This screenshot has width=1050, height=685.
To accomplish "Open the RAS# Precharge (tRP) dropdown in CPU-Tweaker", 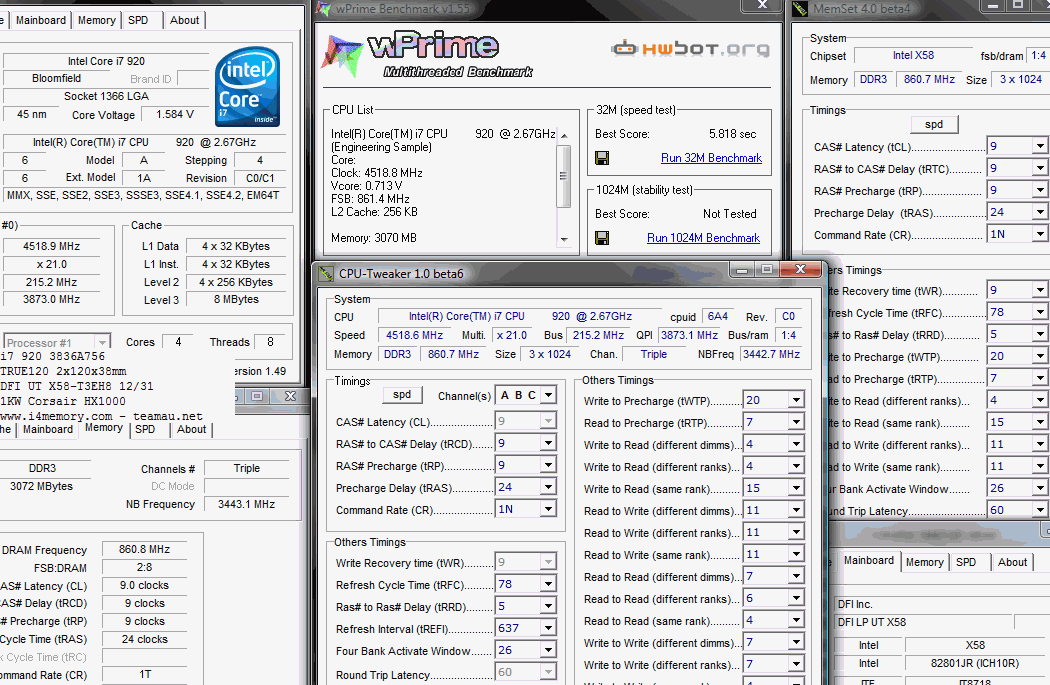I will 548,465.
